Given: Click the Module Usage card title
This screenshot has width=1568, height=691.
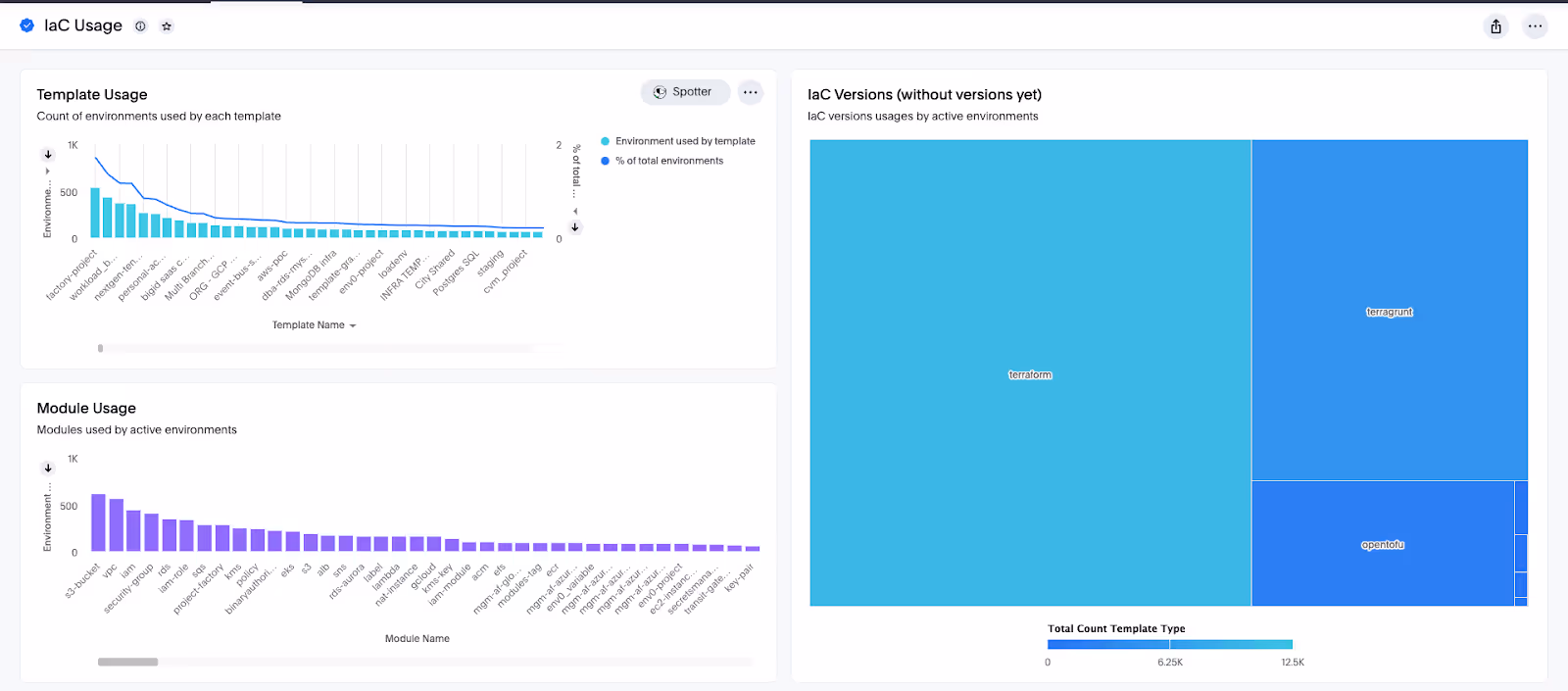Looking at the screenshot, I should point(86,408).
